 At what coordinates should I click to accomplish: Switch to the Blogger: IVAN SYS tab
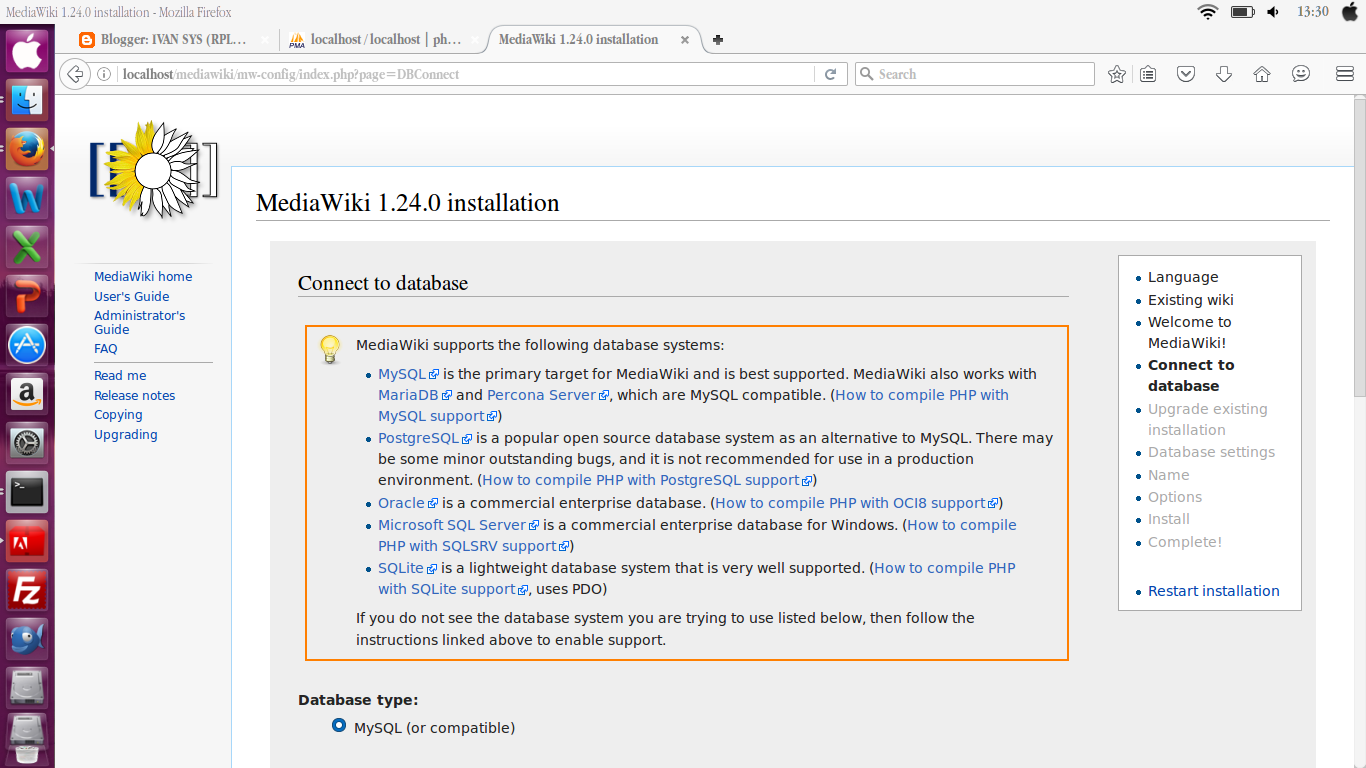tap(174, 40)
